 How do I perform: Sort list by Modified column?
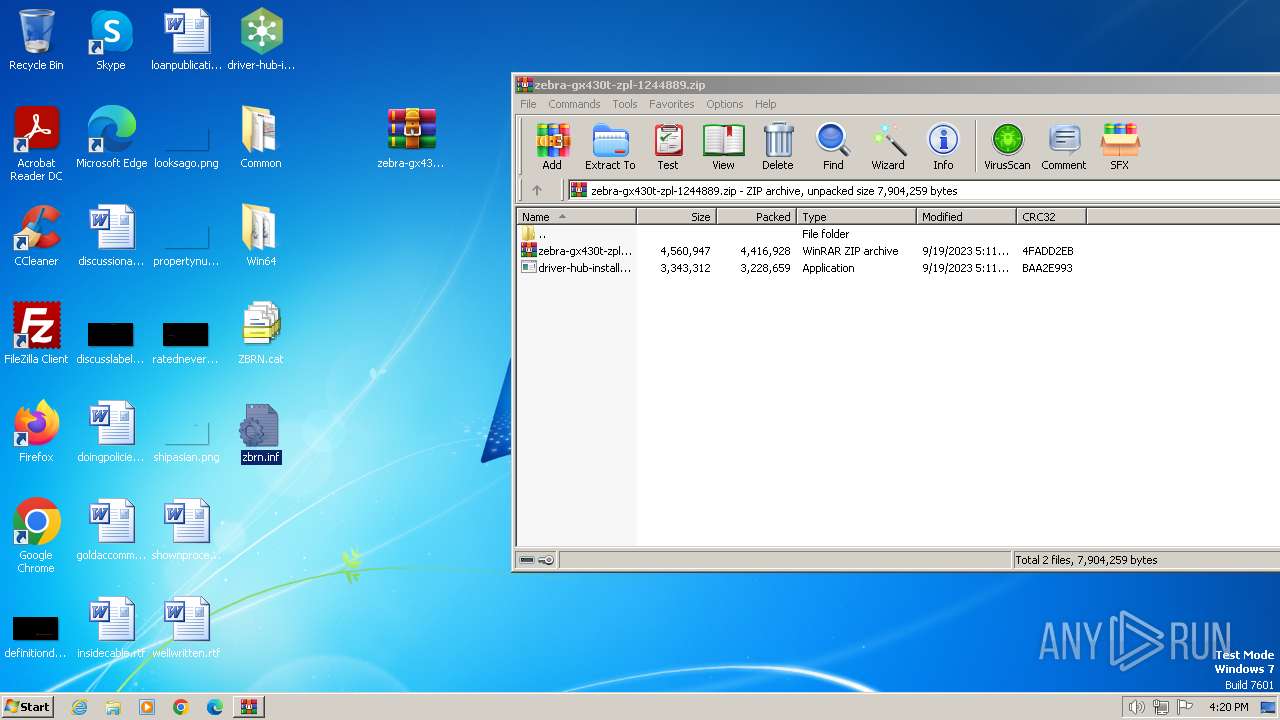(x=966, y=216)
